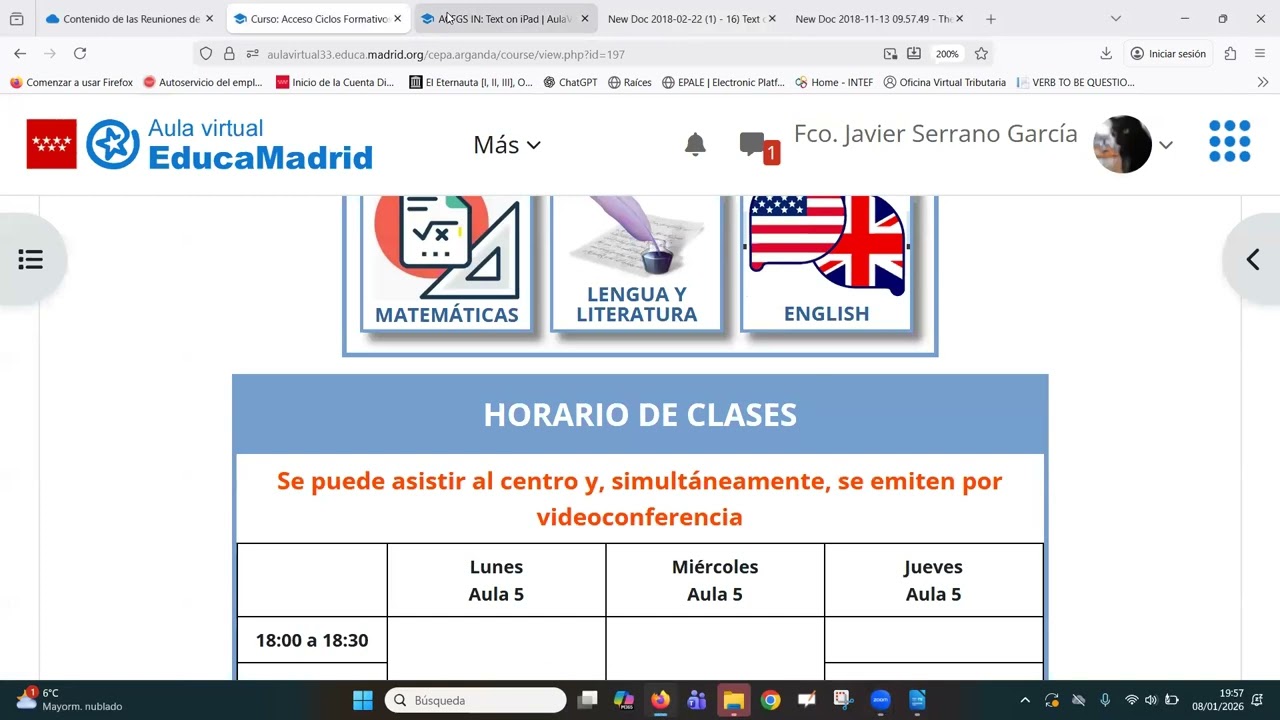Screen dimensions: 1280x720
Task: Open Snipping Tool on taskbar
Action: point(843,700)
